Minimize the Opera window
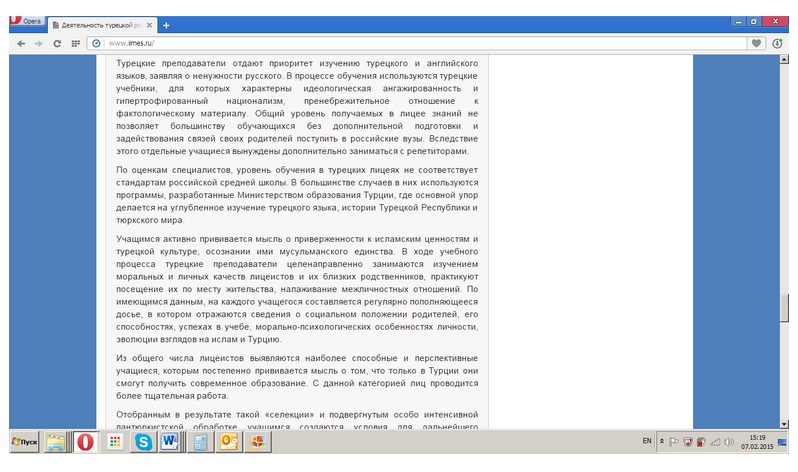Image resolution: width=798 pixels, height=472 pixels. (x=738, y=21)
